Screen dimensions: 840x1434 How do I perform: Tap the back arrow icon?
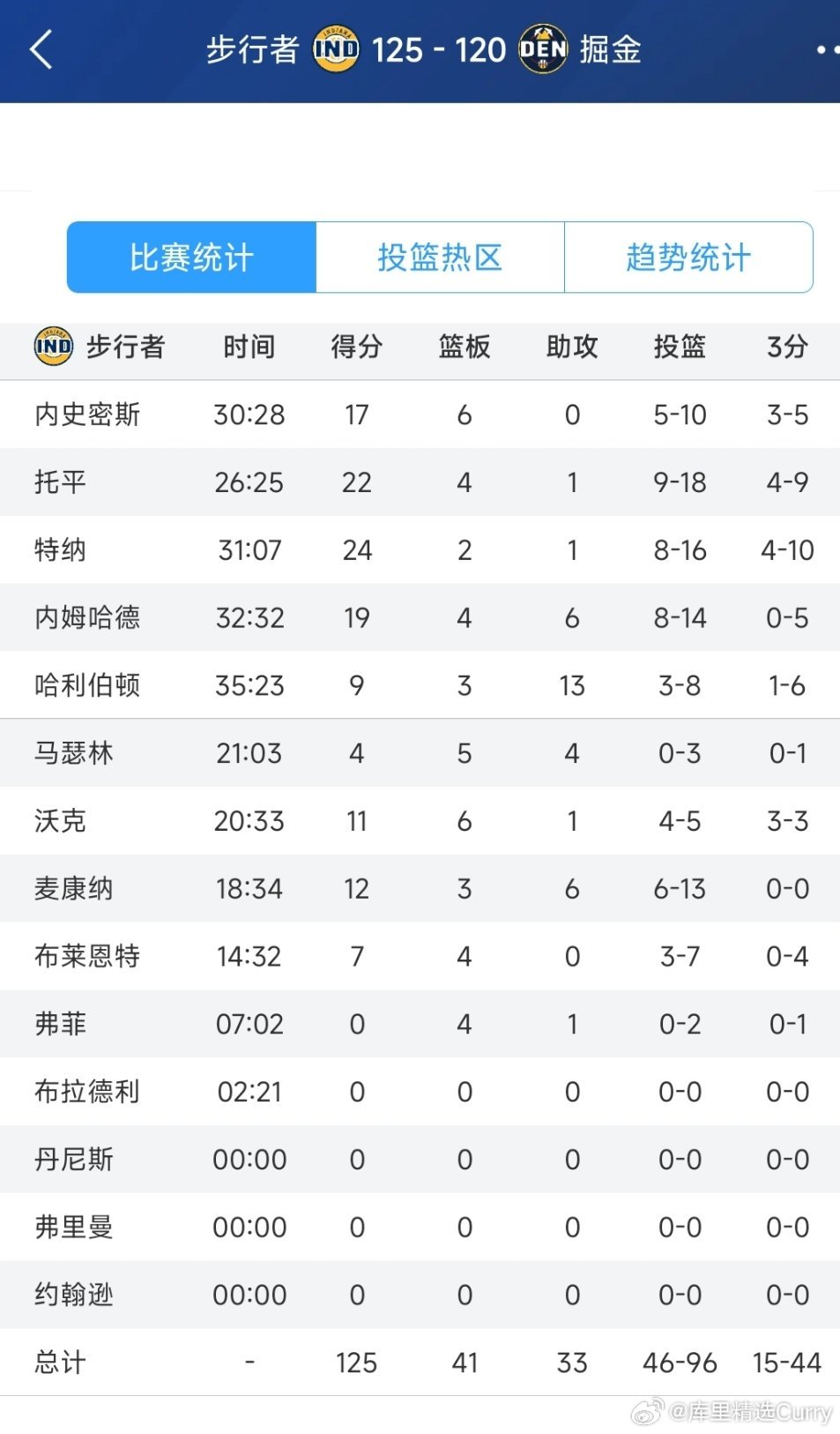click(41, 49)
